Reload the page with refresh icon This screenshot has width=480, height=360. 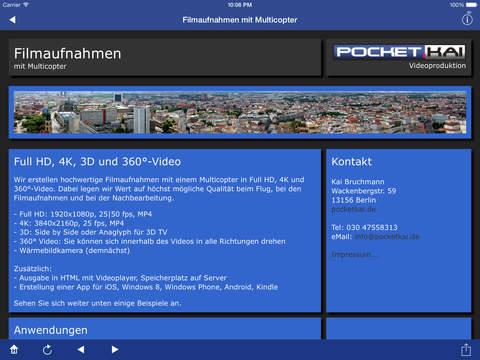pyautogui.click(x=47, y=350)
